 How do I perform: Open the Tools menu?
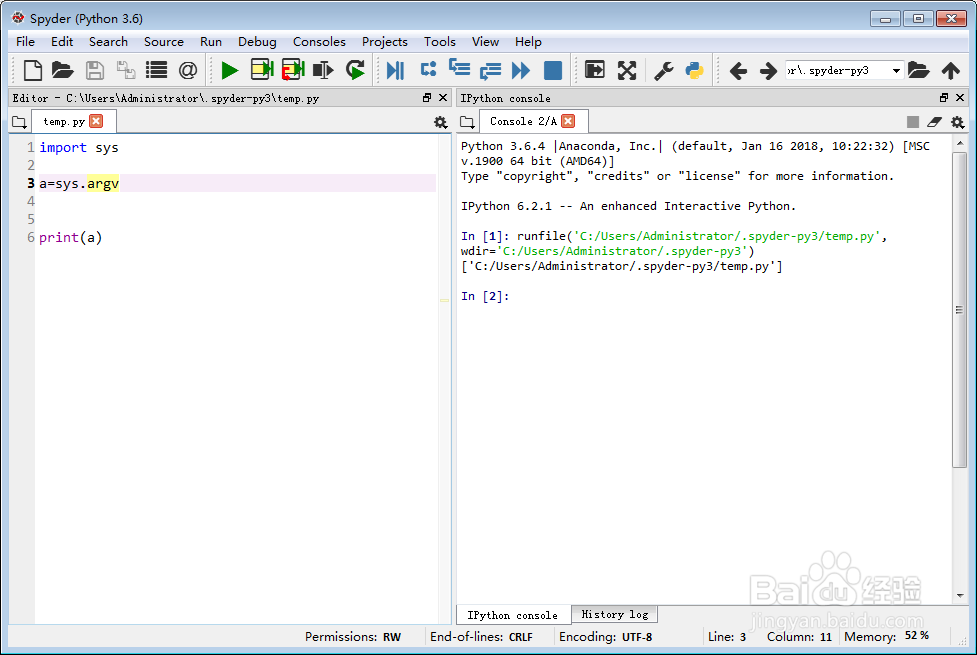440,42
